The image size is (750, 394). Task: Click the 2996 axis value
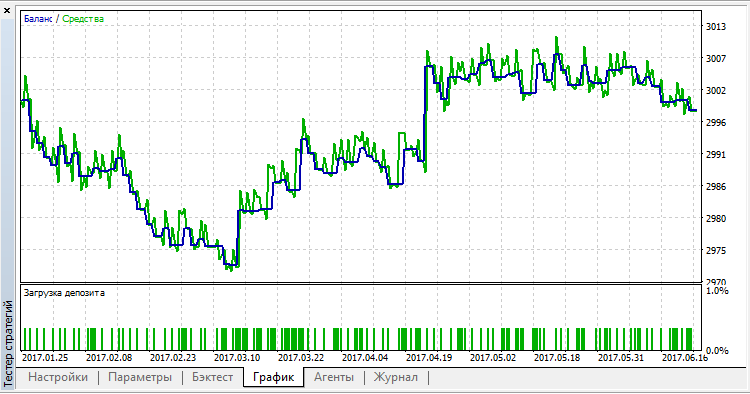tap(716, 123)
